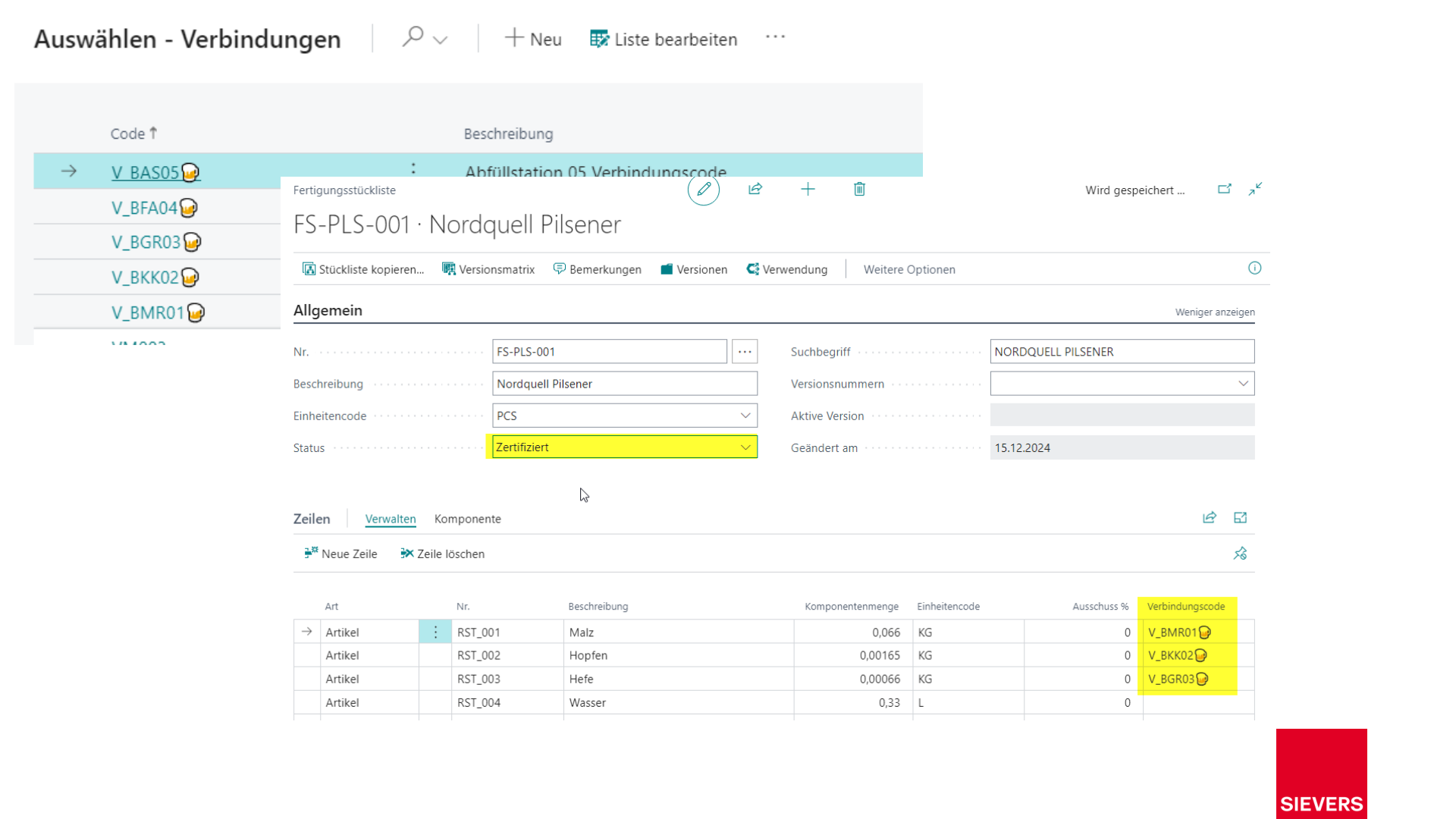Open the more options ellipsis in header

(775, 36)
